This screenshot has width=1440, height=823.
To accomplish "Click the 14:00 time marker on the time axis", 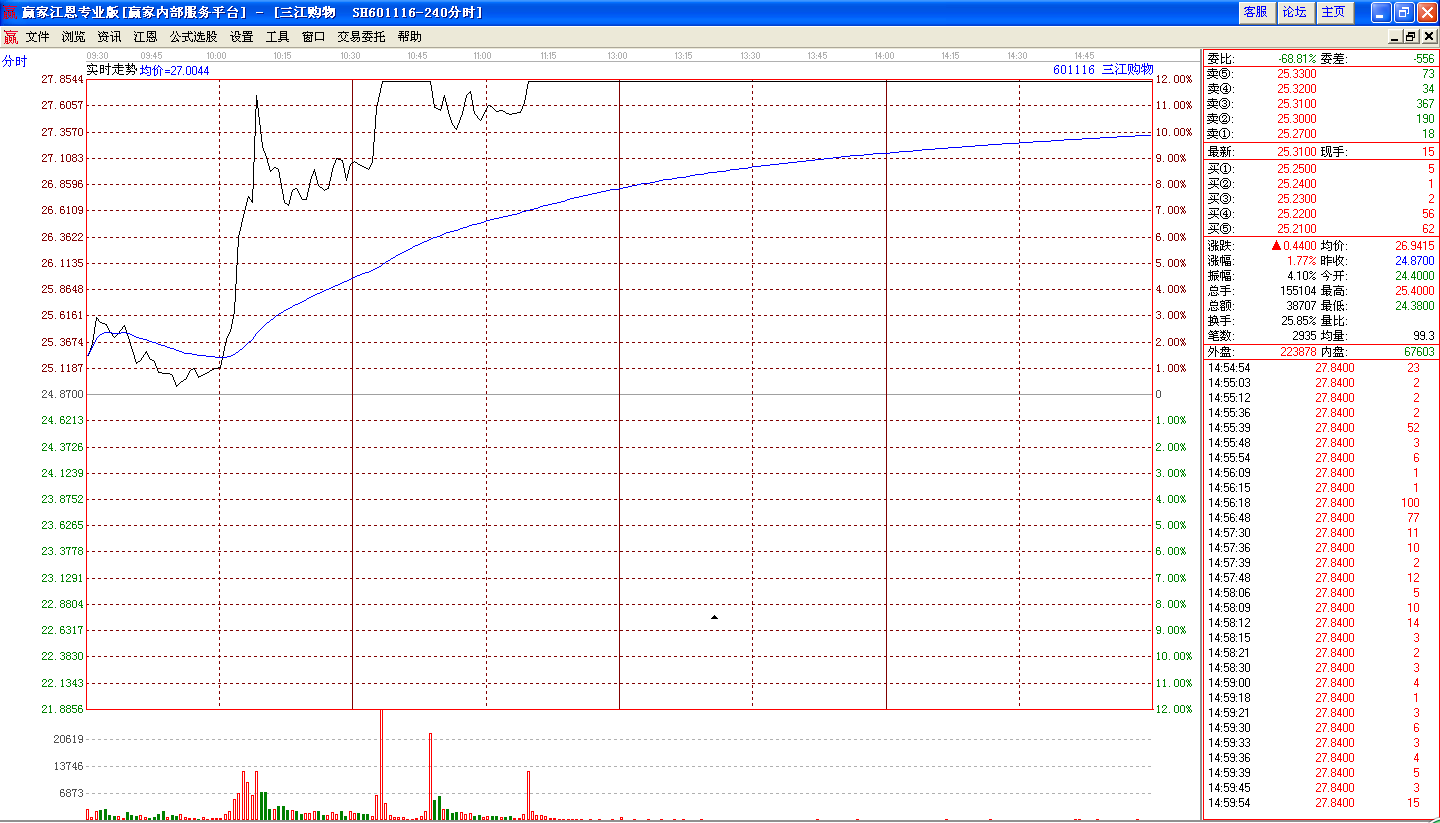I will (884, 56).
